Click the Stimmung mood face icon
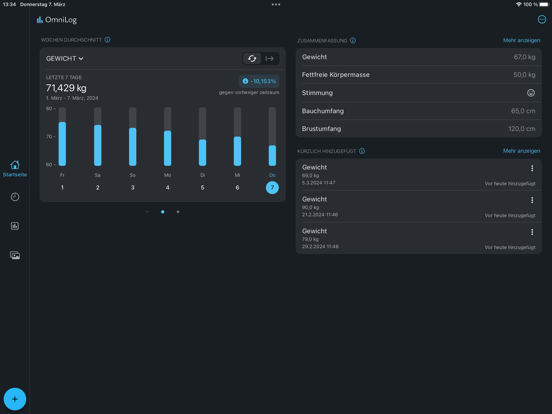Screen dimensions: 552x414 pos(531,93)
